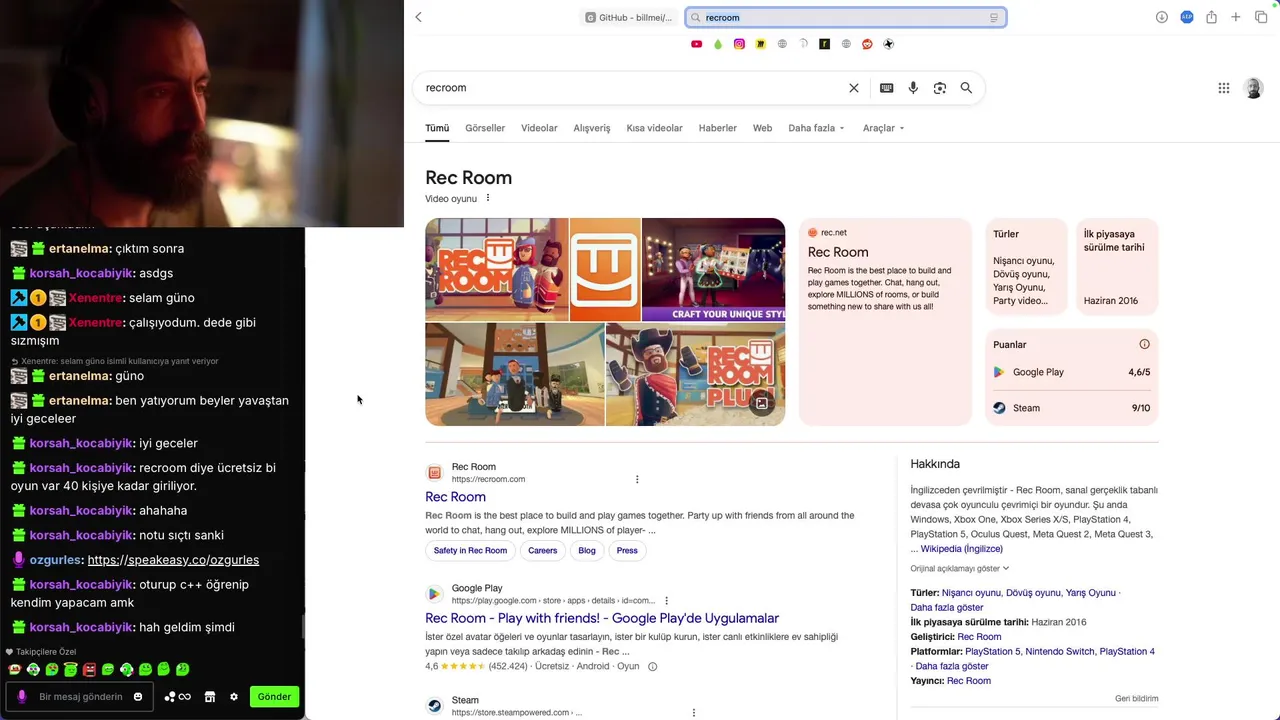Click the magnifier search icon
The height and width of the screenshot is (720, 1280).
point(966,88)
